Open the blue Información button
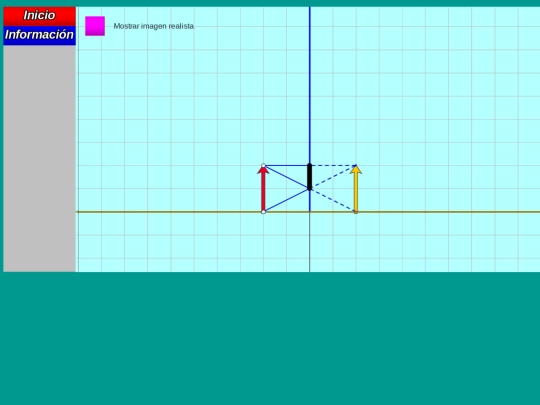The width and height of the screenshot is (540, 405). 39,35
